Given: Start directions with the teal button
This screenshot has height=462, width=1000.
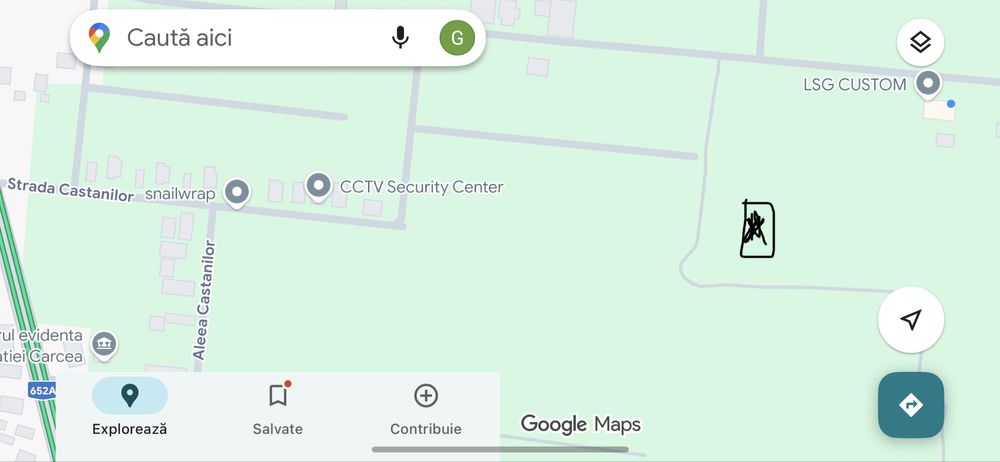Looking at the screenshot, I should [x=911, y=405].
